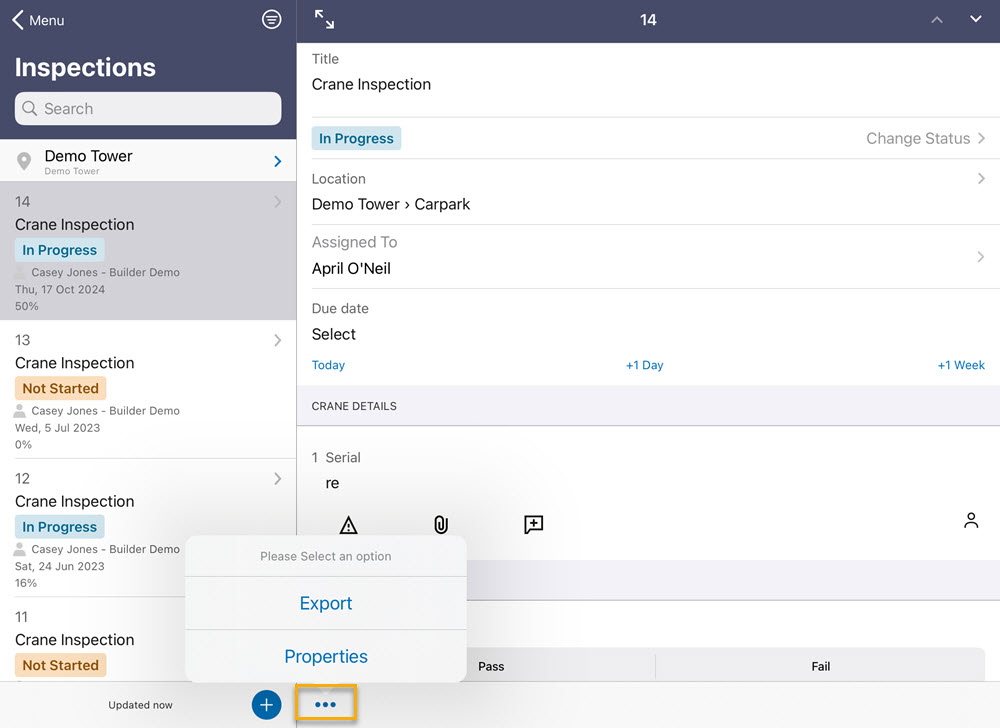Go back using the Menu arrow

pos(18,20)
